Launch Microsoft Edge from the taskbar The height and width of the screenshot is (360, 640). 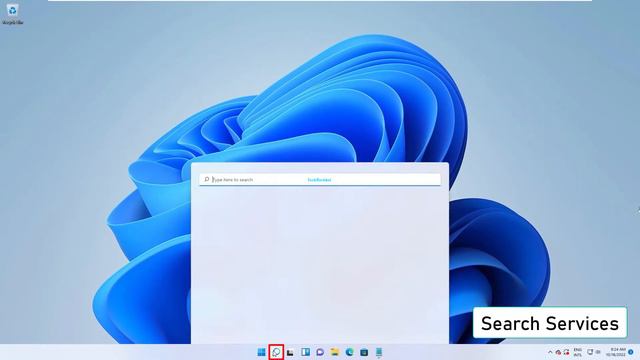pos(349,352)
